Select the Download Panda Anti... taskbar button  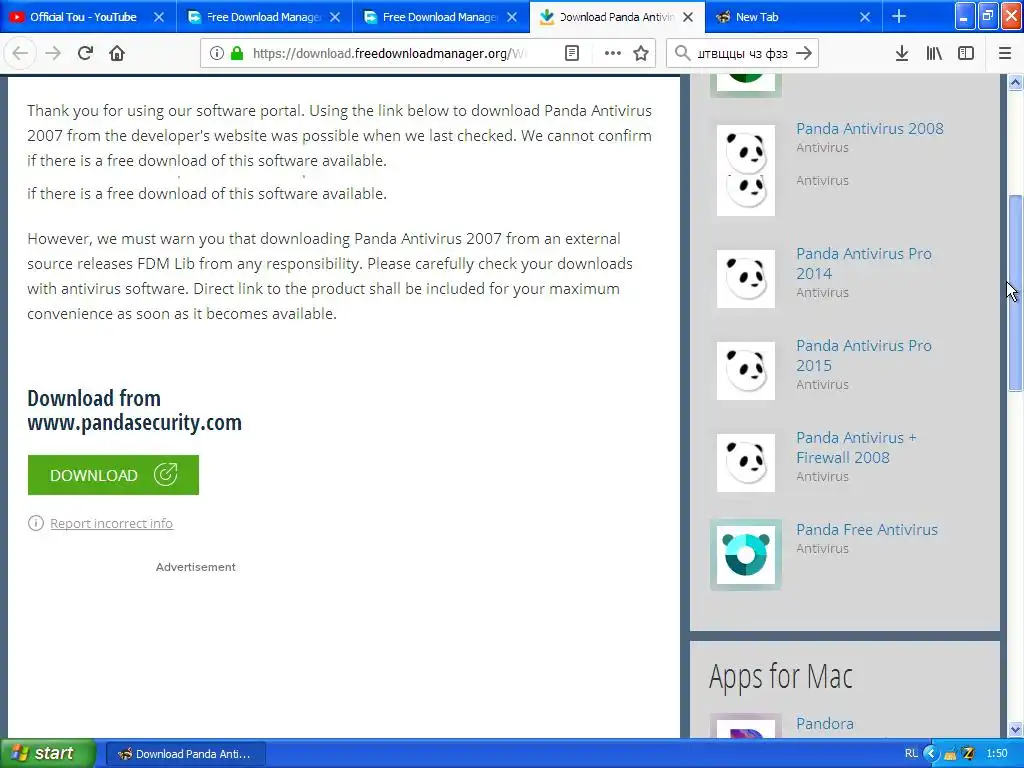tap(185, 754)
